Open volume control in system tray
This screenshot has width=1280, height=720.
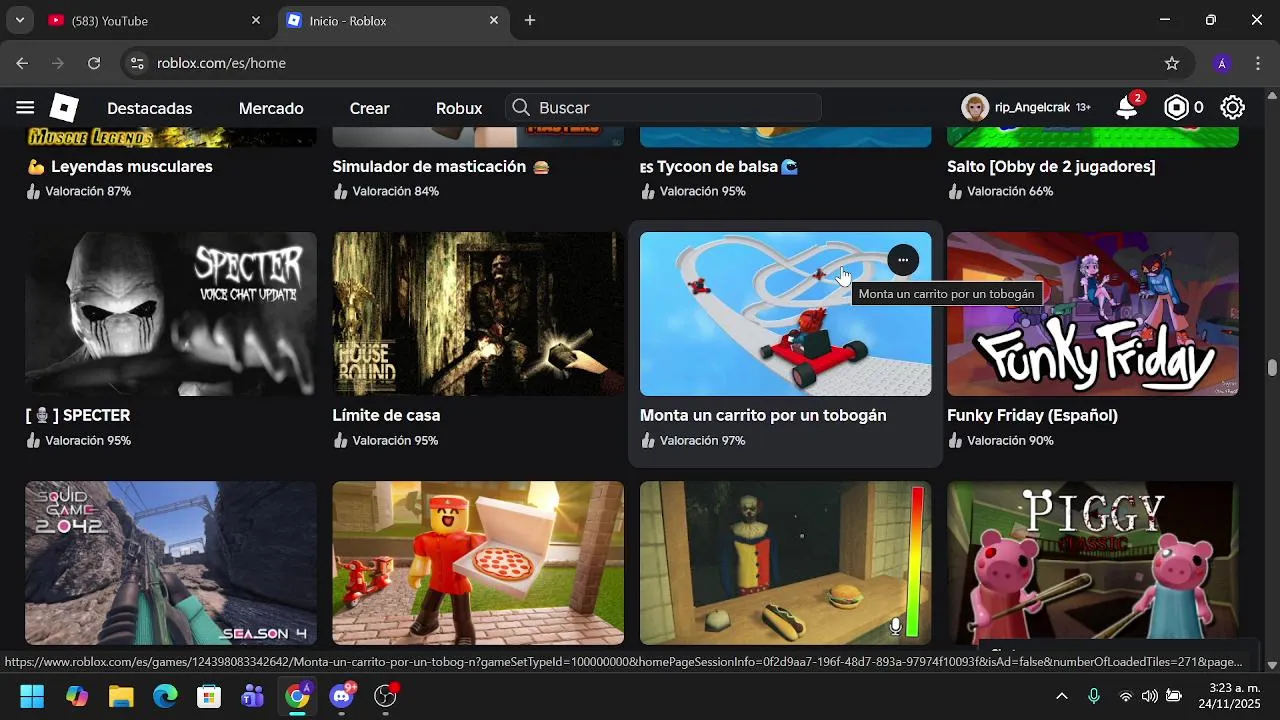coord(1150,696)
